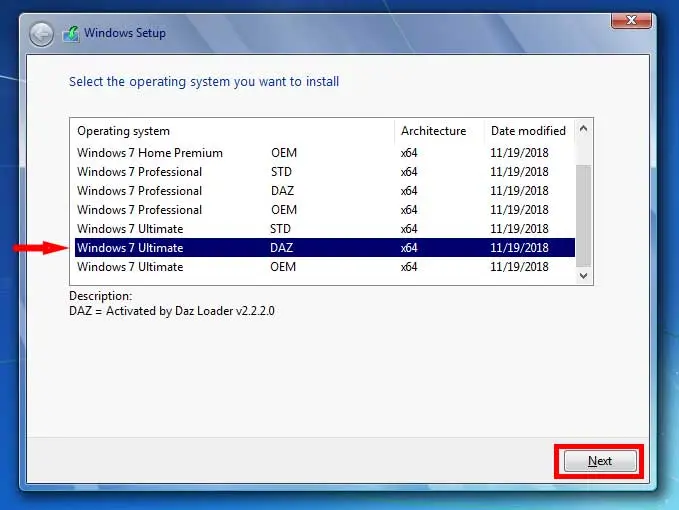
Task: Click the scroll down arrow in OS list
Action: (584, 276)
